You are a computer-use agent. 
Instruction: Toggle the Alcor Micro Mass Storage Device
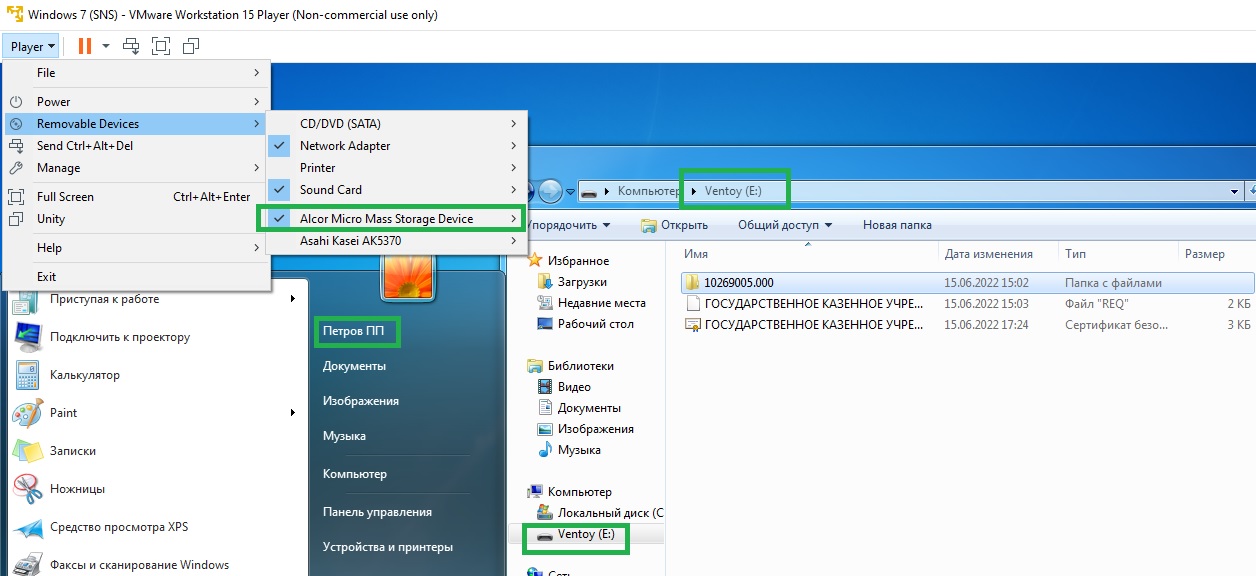pos(386,219)
